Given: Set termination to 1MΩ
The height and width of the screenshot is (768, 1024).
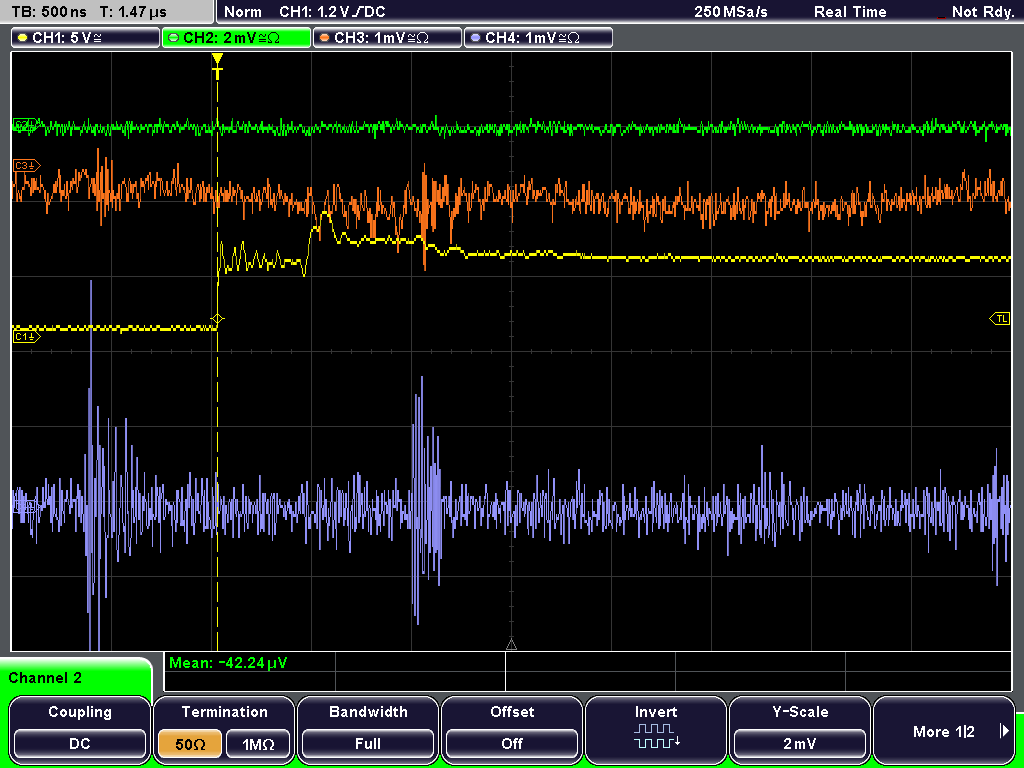Looking at the screenshot, I should 258,744.
